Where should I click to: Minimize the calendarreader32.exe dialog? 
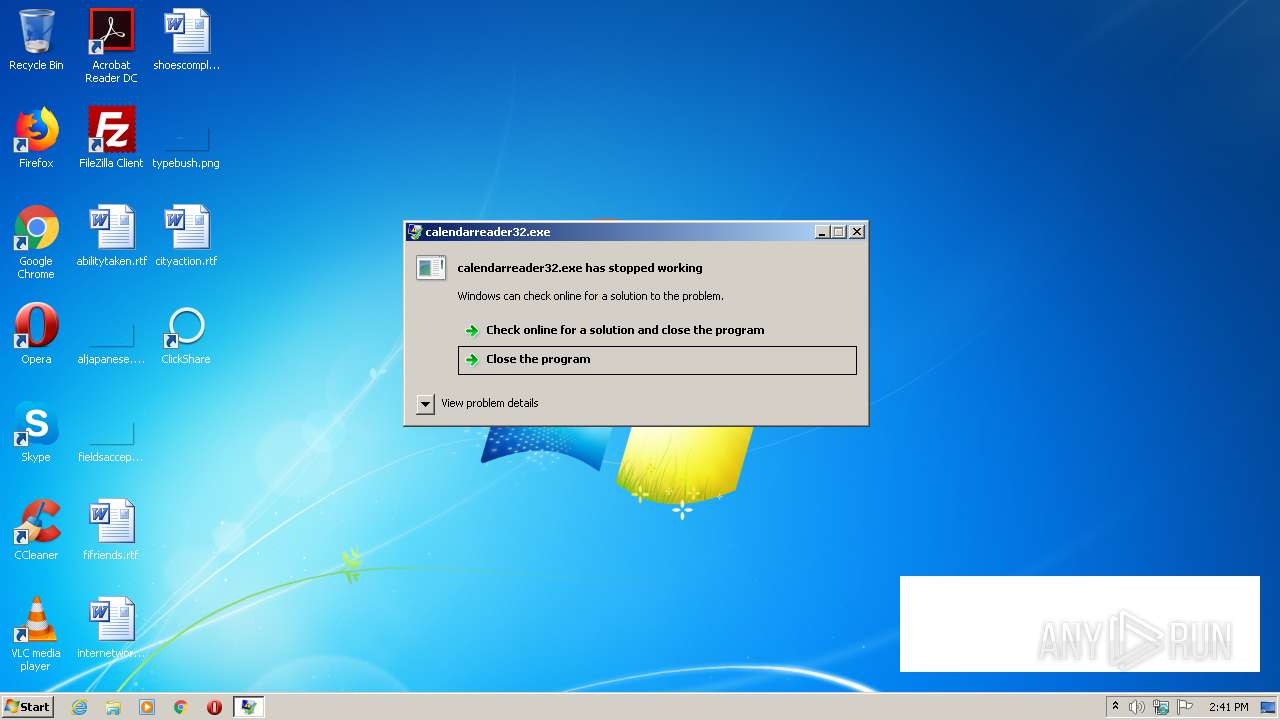[822, 232]
